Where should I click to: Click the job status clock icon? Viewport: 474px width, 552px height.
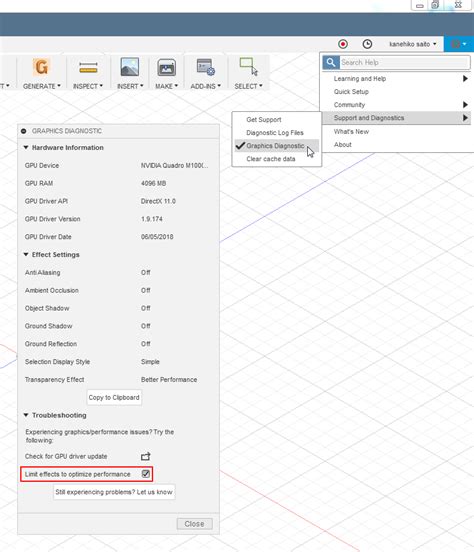(367, 44)
